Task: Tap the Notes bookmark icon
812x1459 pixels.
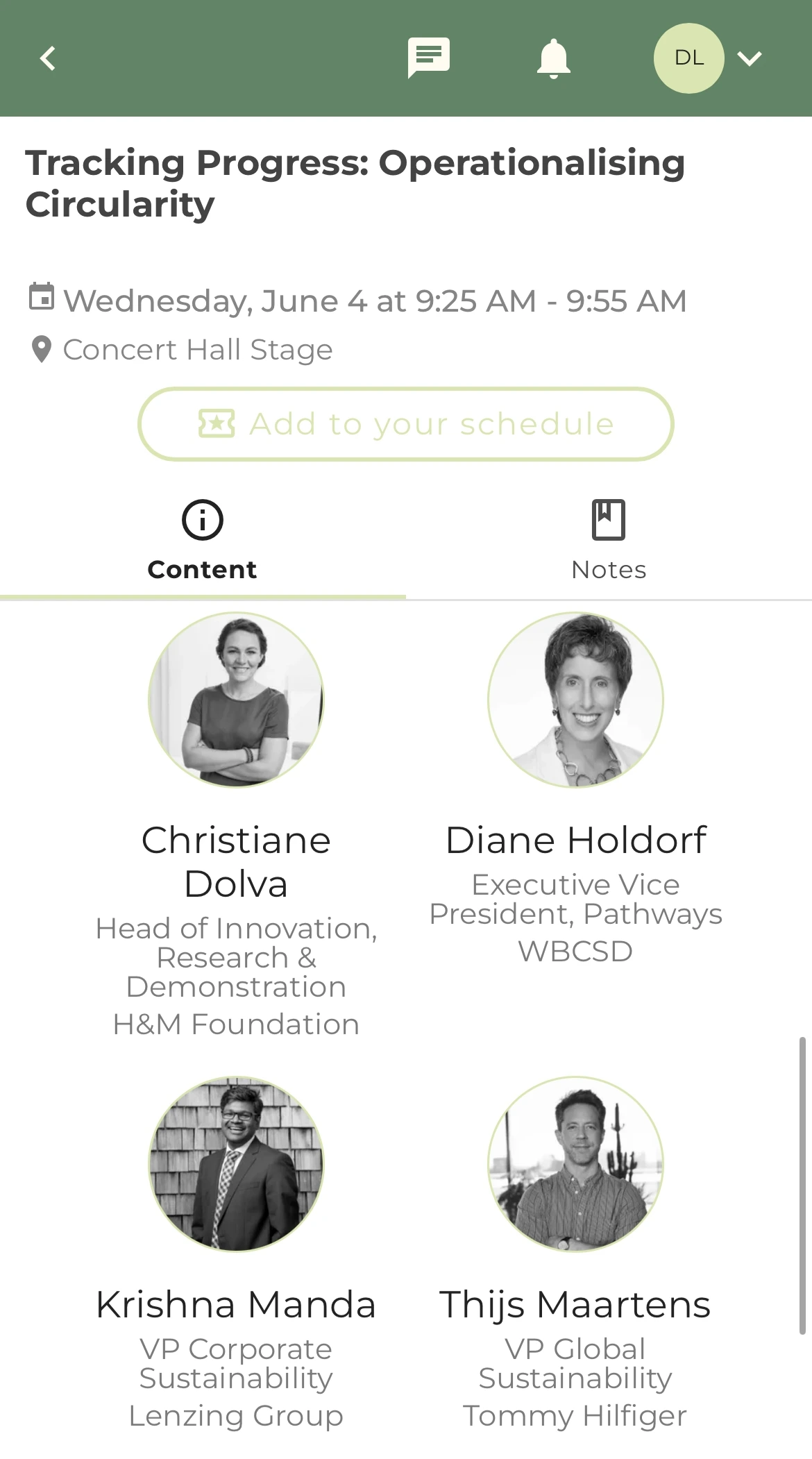Action: click(x=609, y=520)
